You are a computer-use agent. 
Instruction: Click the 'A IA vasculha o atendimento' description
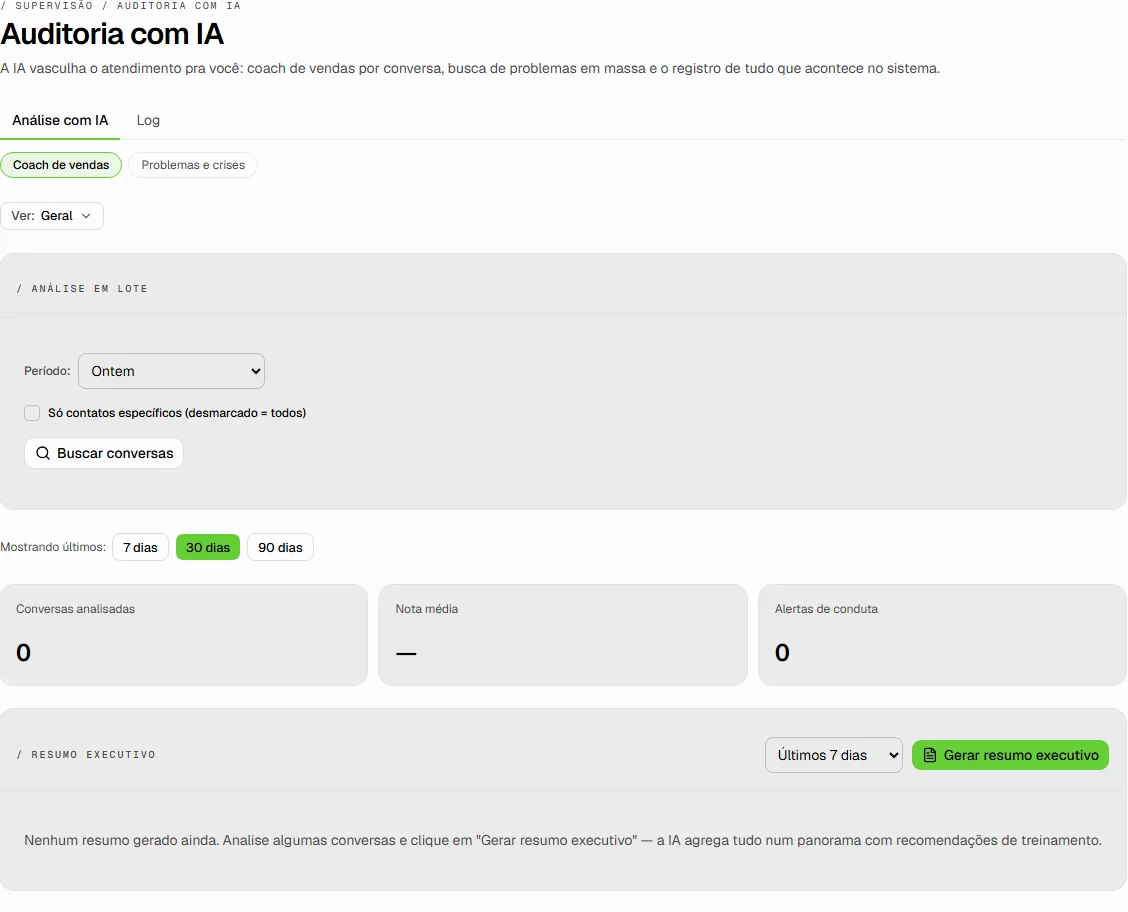click(x=470, y=68)
